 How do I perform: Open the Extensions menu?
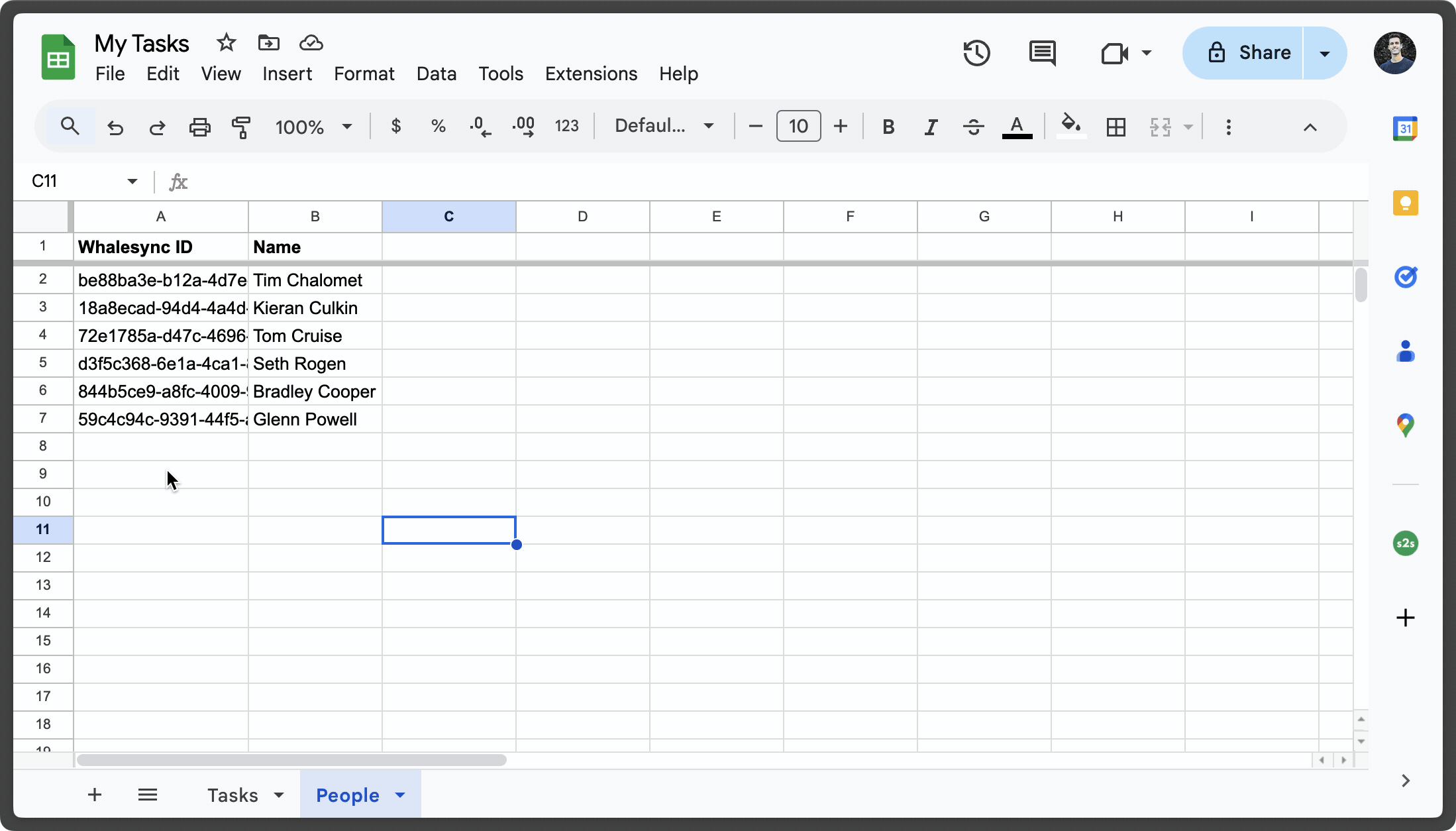591,74
